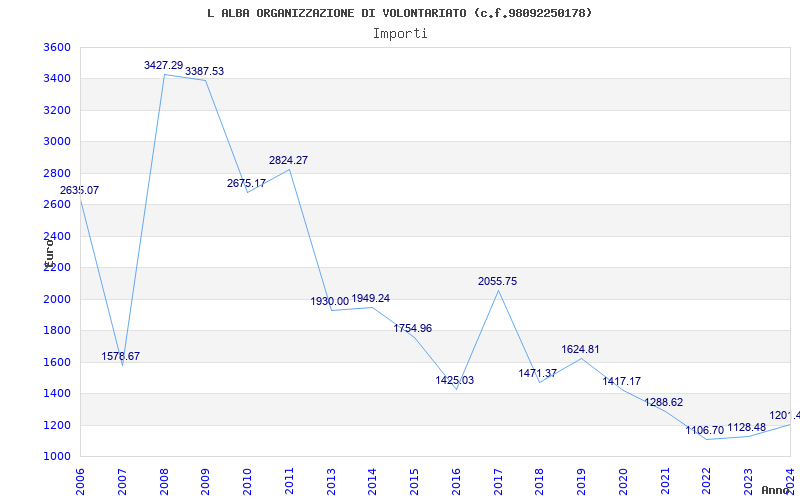Click the 2021 x-axis year label
800x500 pixels.
(665, 482)
